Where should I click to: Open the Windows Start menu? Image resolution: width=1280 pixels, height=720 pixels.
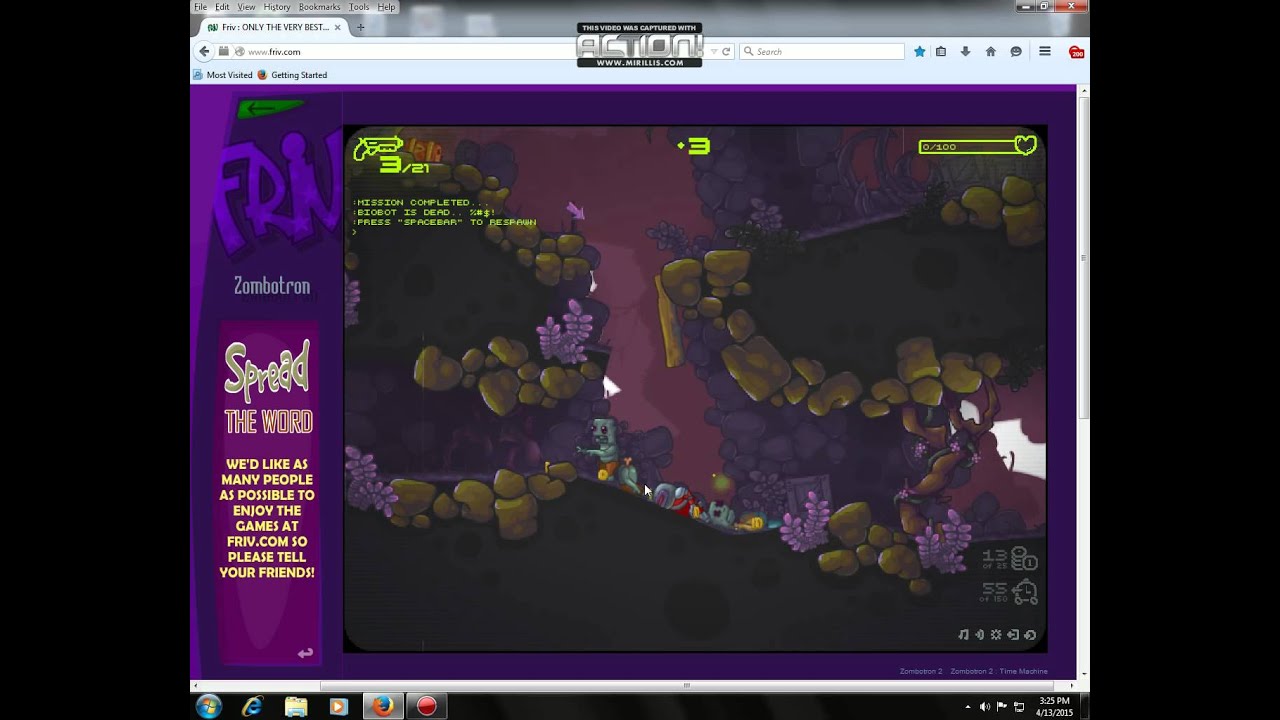[x=209, y=706]
